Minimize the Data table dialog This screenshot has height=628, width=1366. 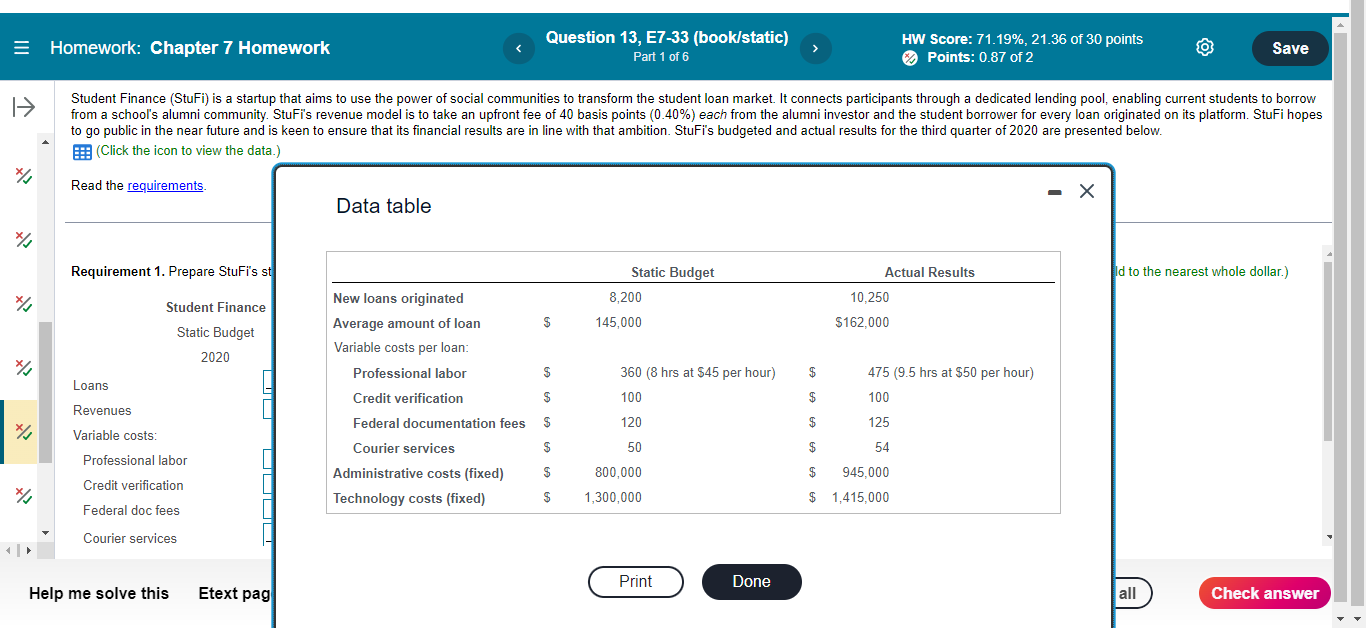pyautogui.click(x=1054, y=191)
